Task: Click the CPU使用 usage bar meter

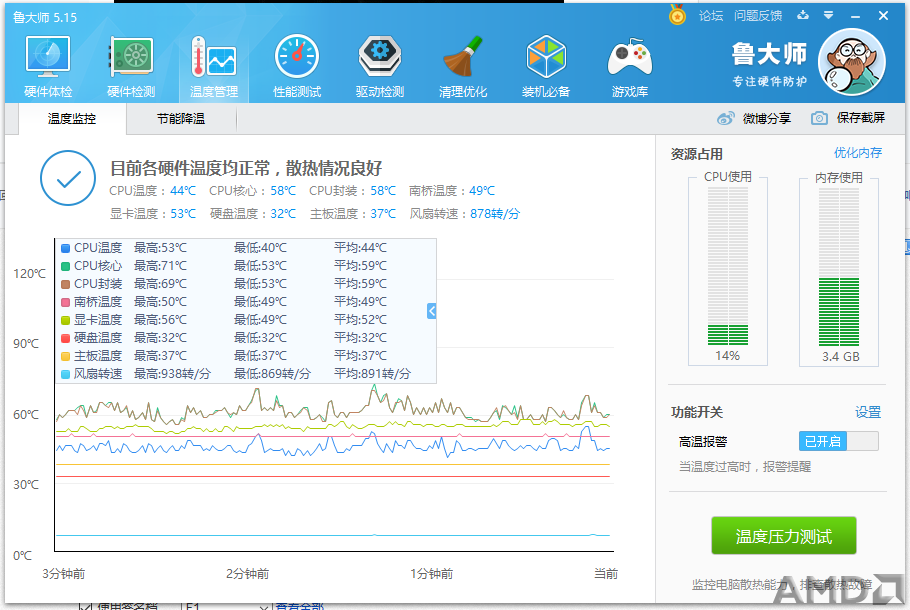Action: tap(728, 266)
